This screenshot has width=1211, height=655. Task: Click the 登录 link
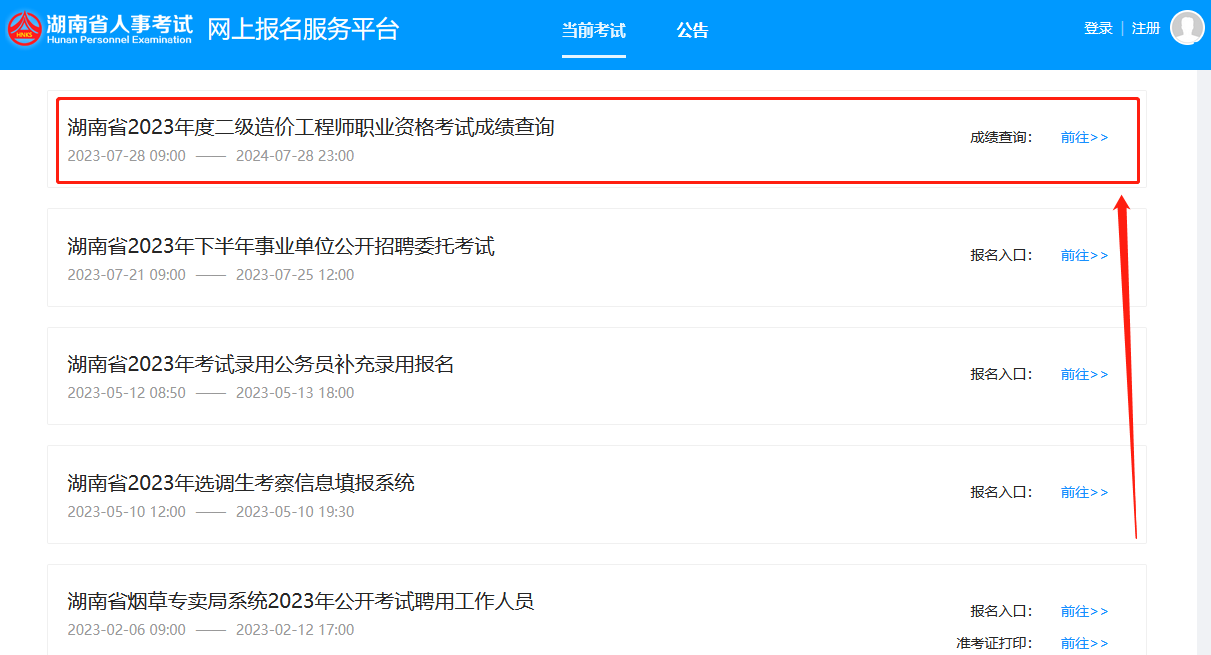[1098, 28]
